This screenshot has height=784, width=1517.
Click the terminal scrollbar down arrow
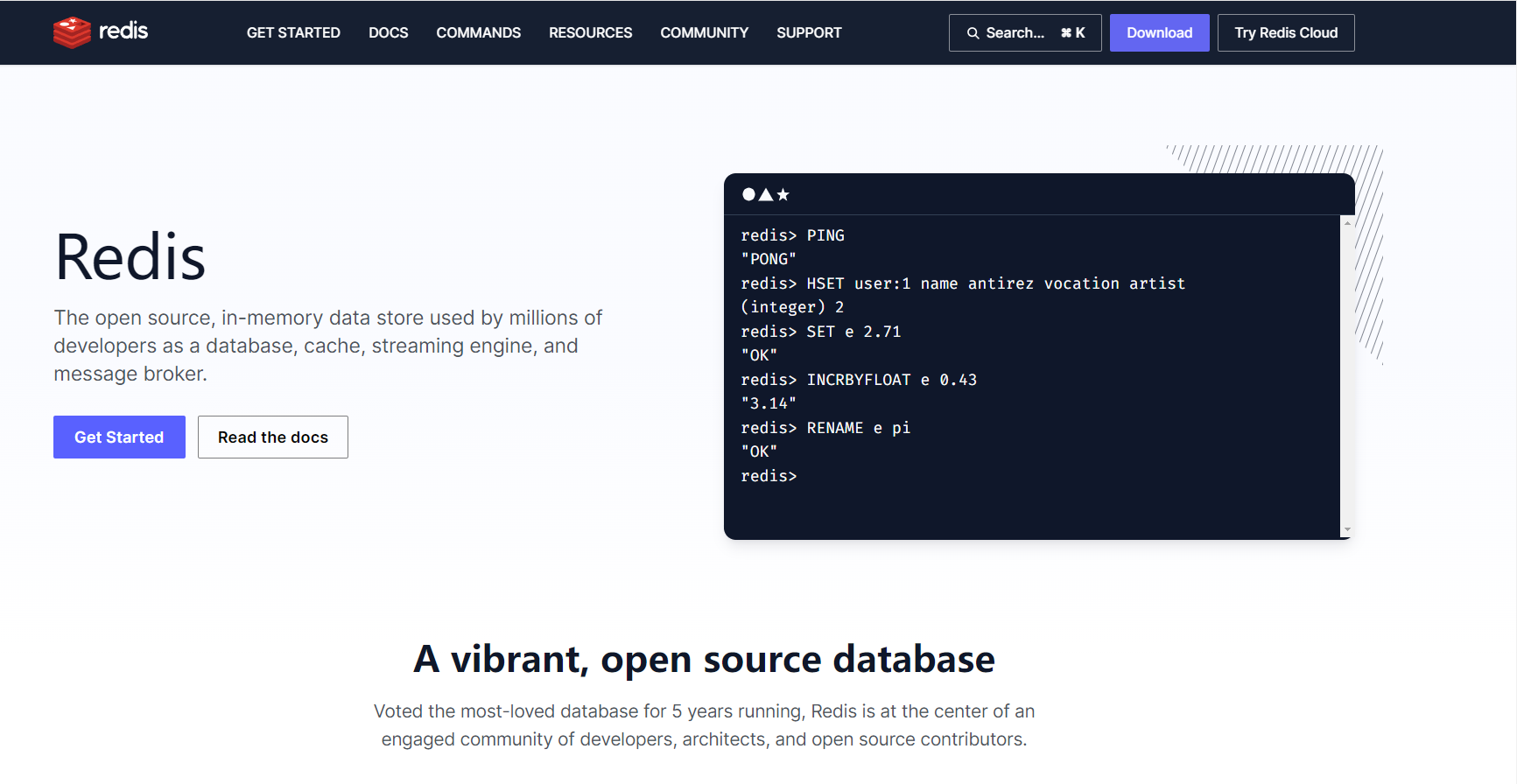coord(1347,529)
